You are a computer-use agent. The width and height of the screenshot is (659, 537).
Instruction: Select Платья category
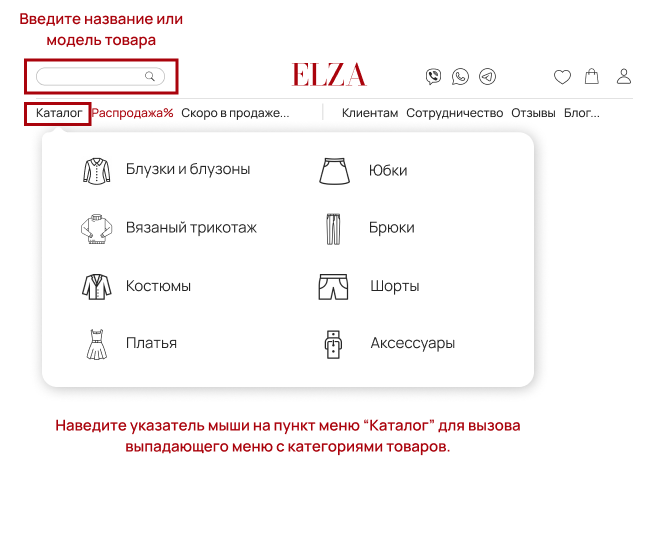151,343
